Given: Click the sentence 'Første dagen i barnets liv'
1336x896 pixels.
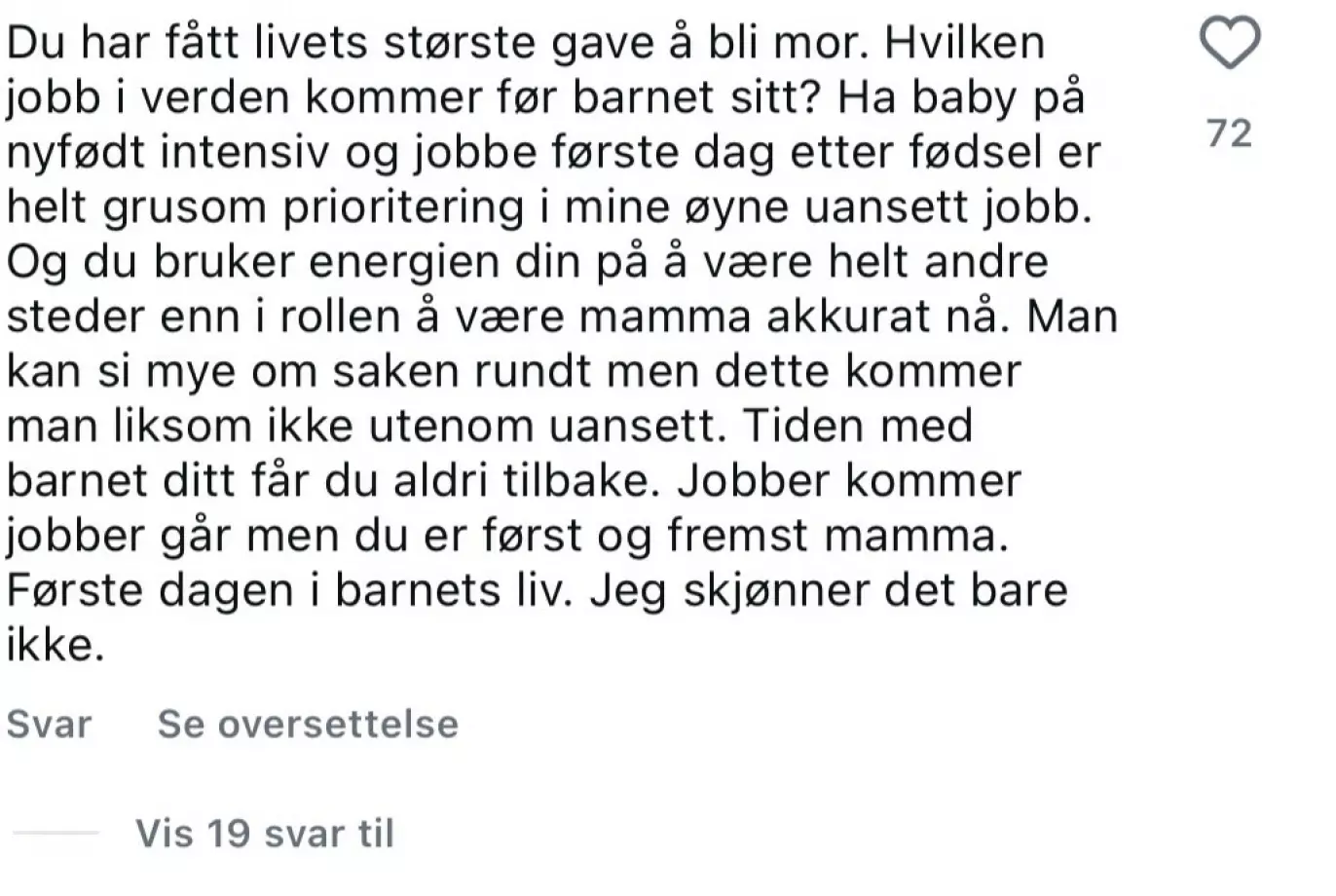Looking at the screenshot, I should (x=286, y=590).
